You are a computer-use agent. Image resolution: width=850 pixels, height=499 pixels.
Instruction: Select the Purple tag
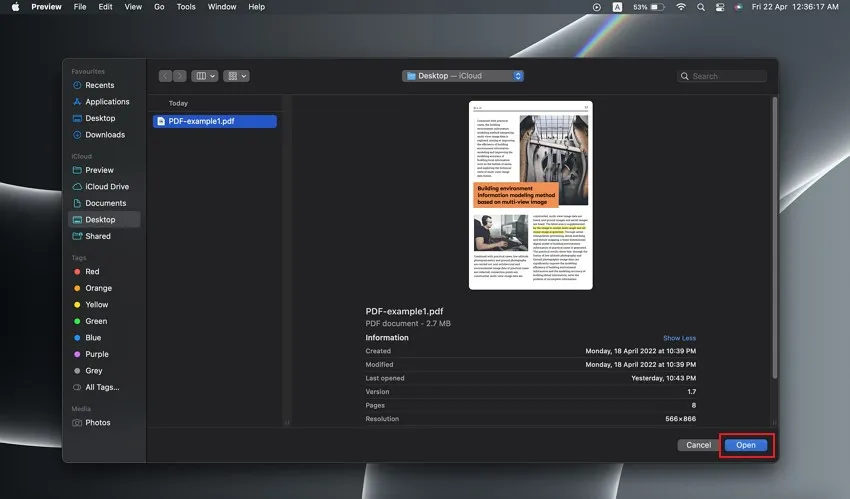(97, 354)
